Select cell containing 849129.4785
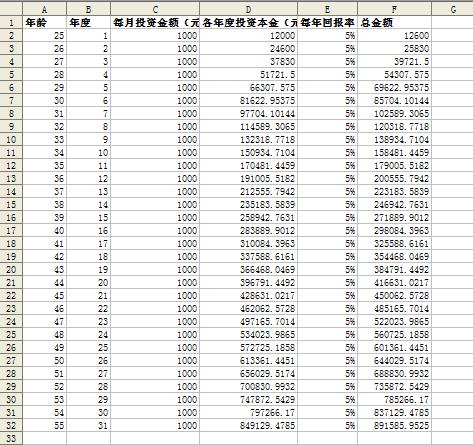Screen dimensions: 473x445 coord(248,425)
